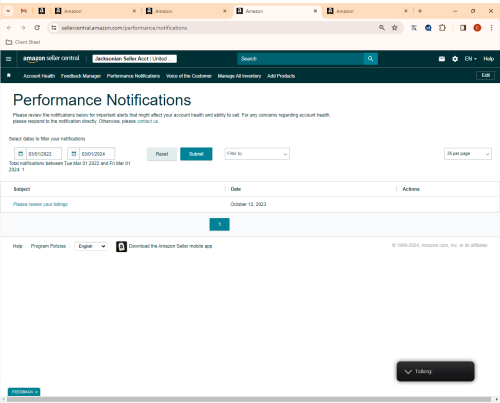The height and width of the screenshot is (403, 500).
Task: Open the settings gear icon
Action: (455, 59)
